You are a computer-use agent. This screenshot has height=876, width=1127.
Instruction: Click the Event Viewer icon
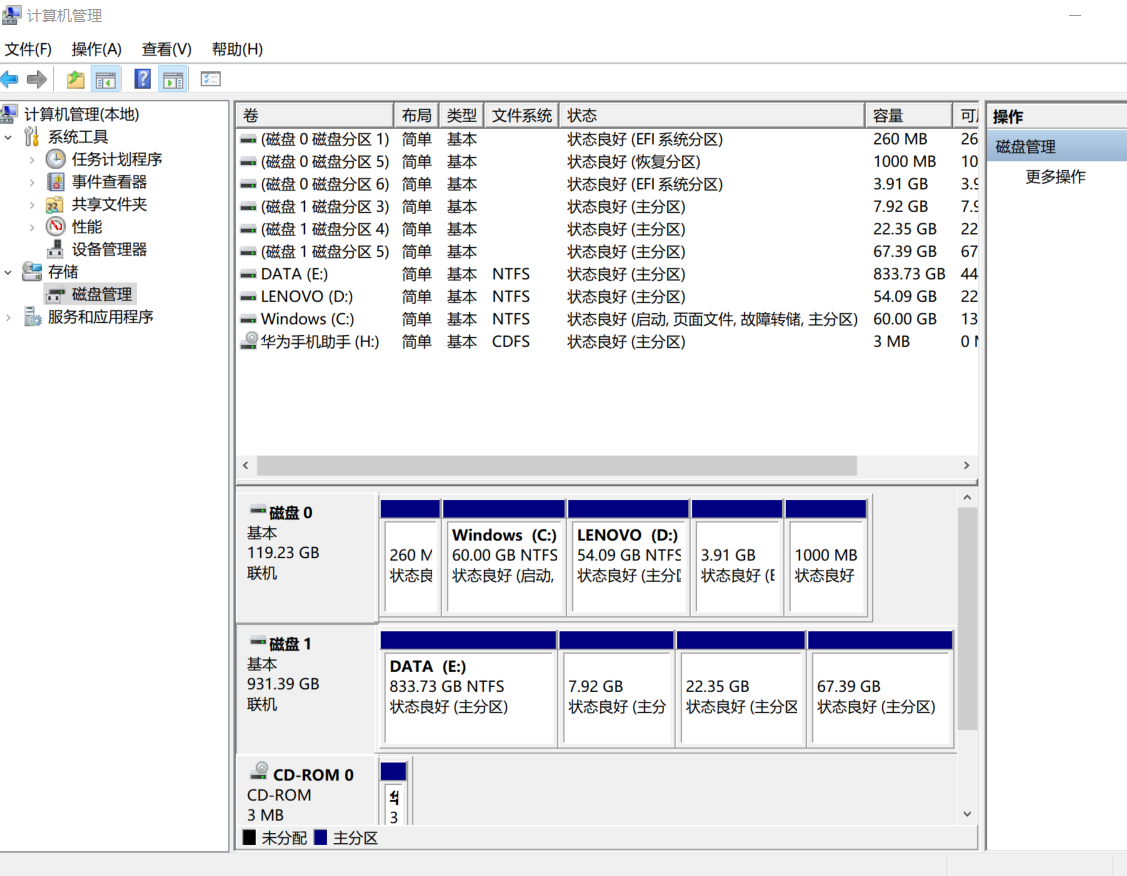[55, 182]
